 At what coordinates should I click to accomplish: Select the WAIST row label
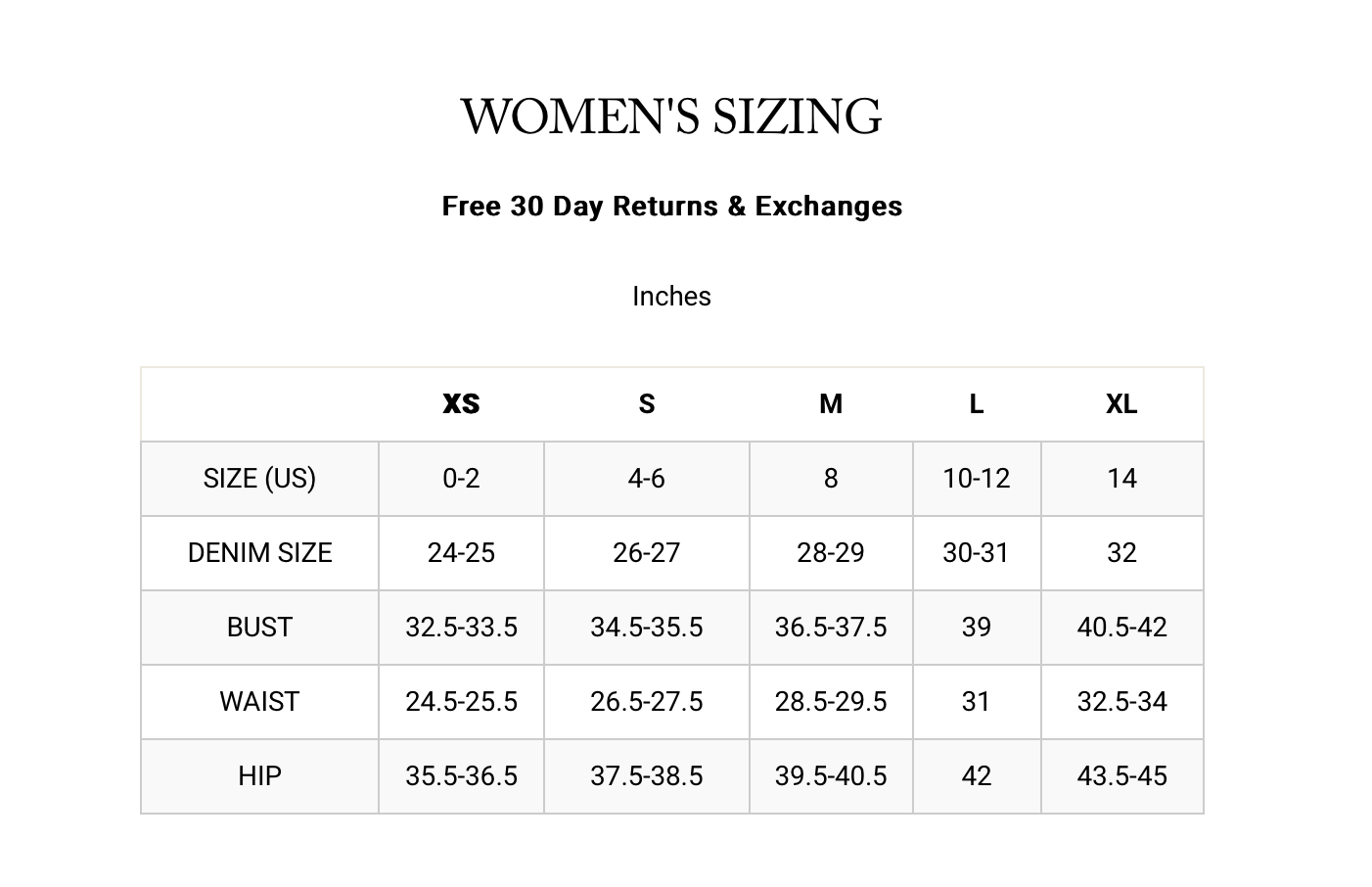(x=259, y=702)
